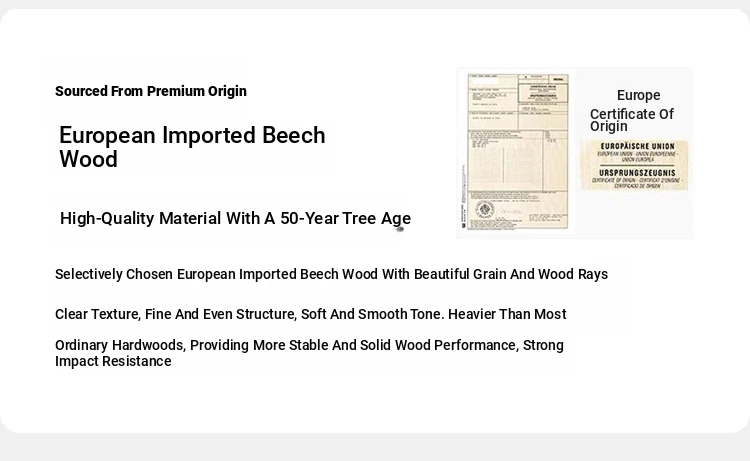Click the 'Europe' label beside the certificate
The height and width of the screenshot is (461, 750).
[x=639, y=95]
